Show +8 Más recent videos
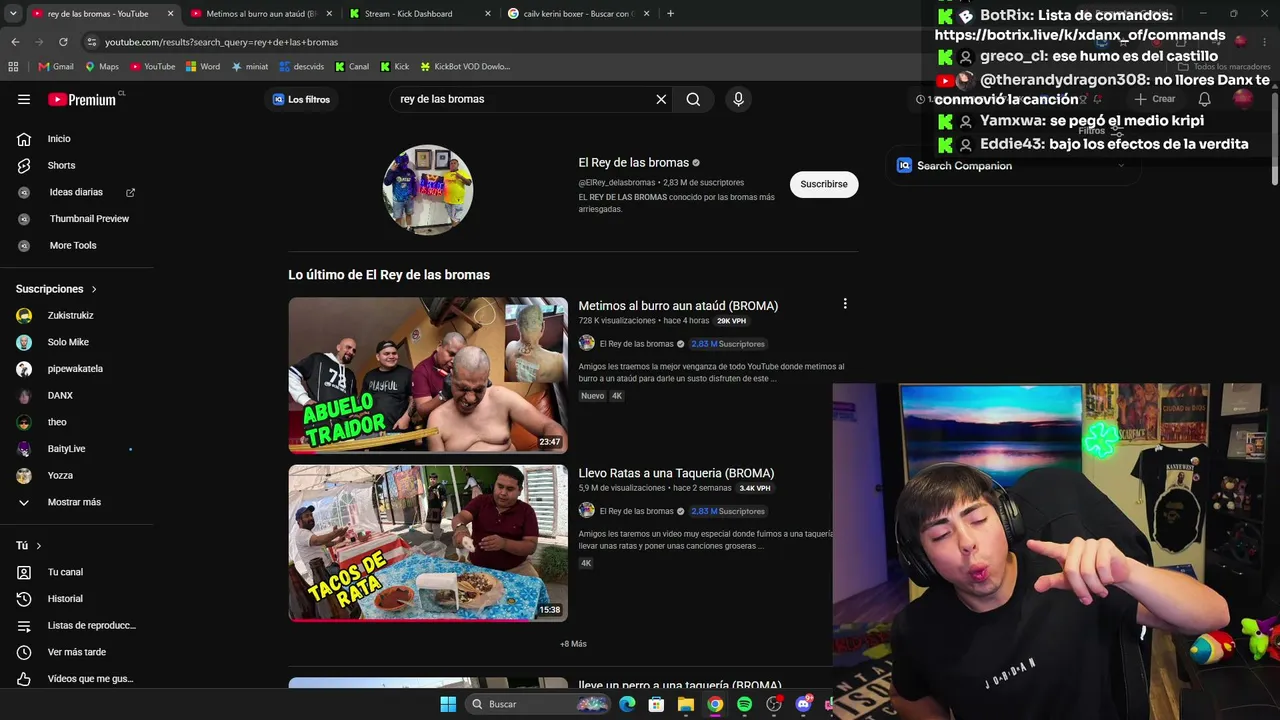Viewport: 1280px width, 720px height. tap(573, 644)
